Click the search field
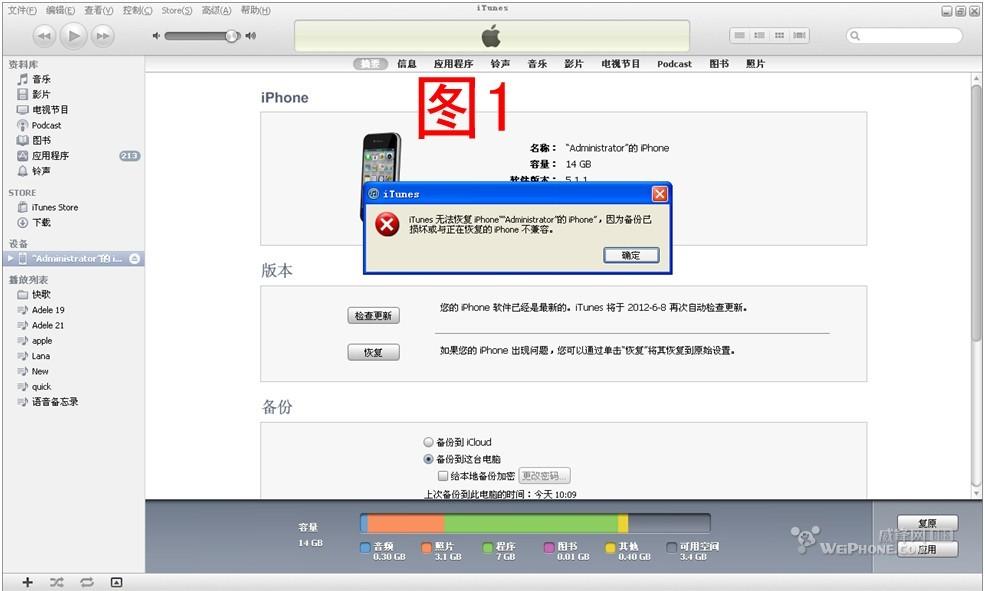985x591 pixels. [904, 36]
